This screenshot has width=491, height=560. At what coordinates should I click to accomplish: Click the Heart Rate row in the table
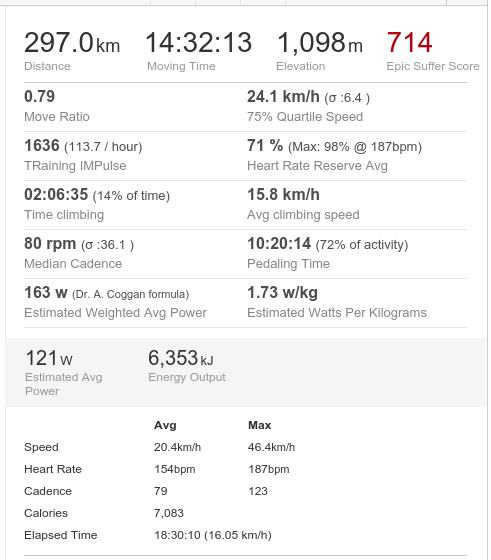[160, 469]
